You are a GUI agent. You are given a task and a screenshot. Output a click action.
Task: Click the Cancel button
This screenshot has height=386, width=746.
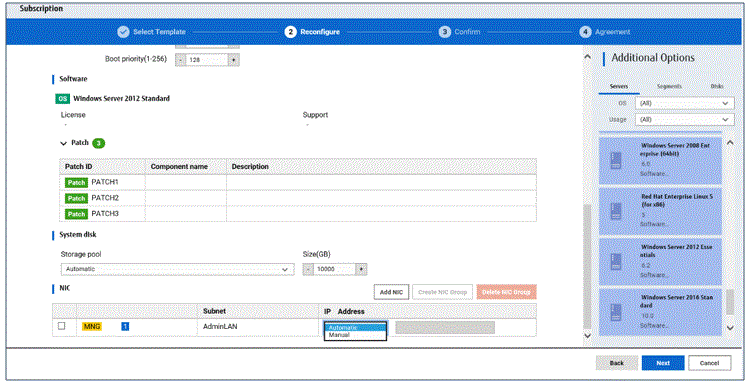(709, 363)
